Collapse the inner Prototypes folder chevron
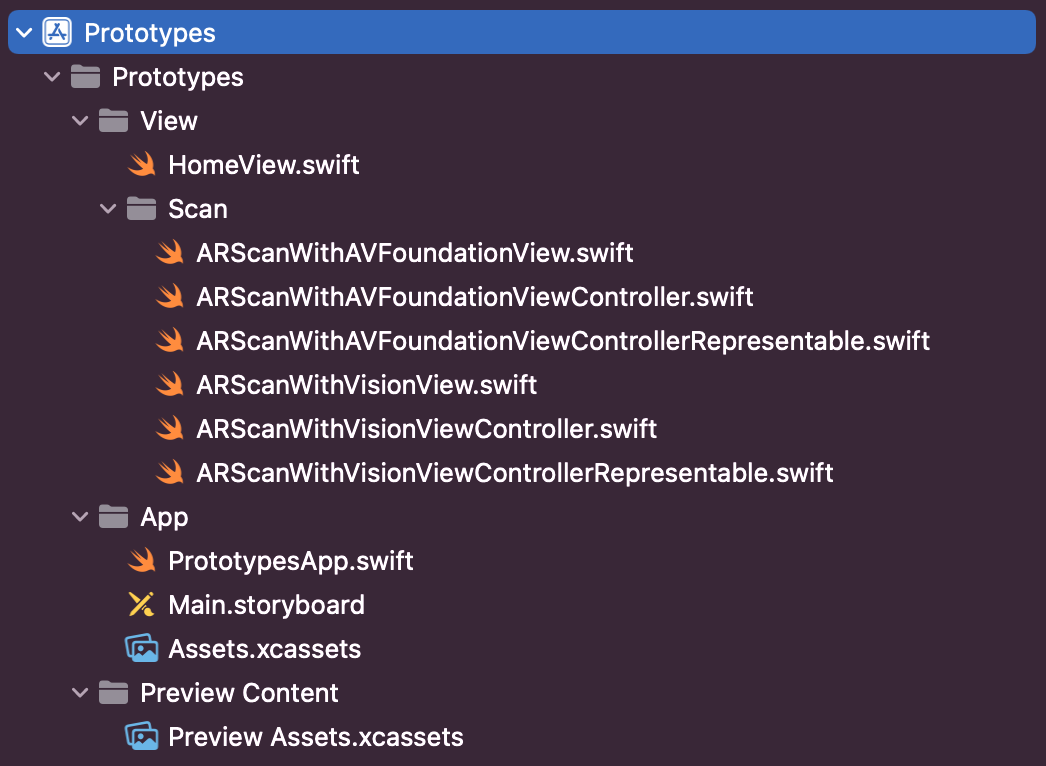Screen dimensions: 1046x766 pyautogui.click(x=52, y=77)
